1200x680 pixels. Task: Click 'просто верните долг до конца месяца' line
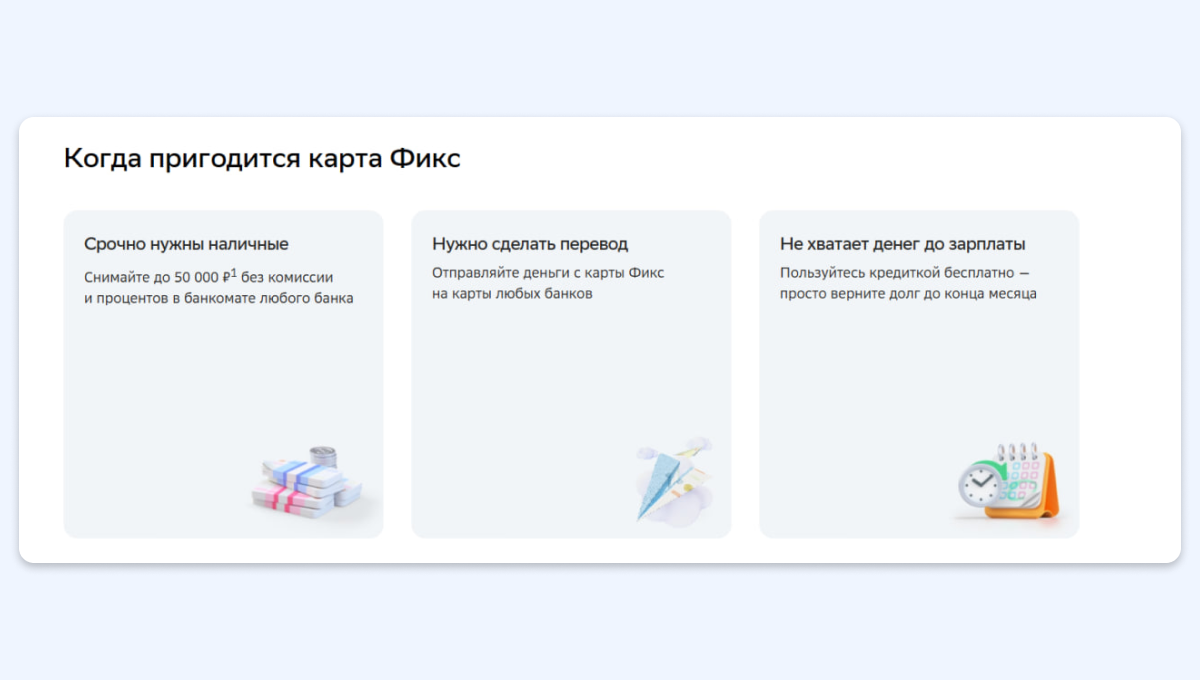[908, 294]
